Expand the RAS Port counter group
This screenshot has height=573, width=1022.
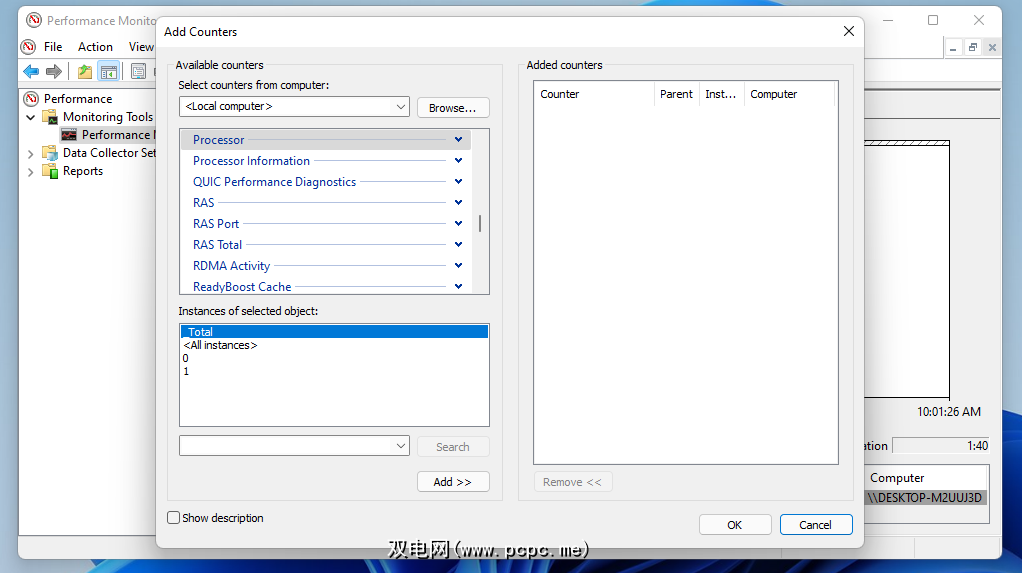tap(458, 224)
